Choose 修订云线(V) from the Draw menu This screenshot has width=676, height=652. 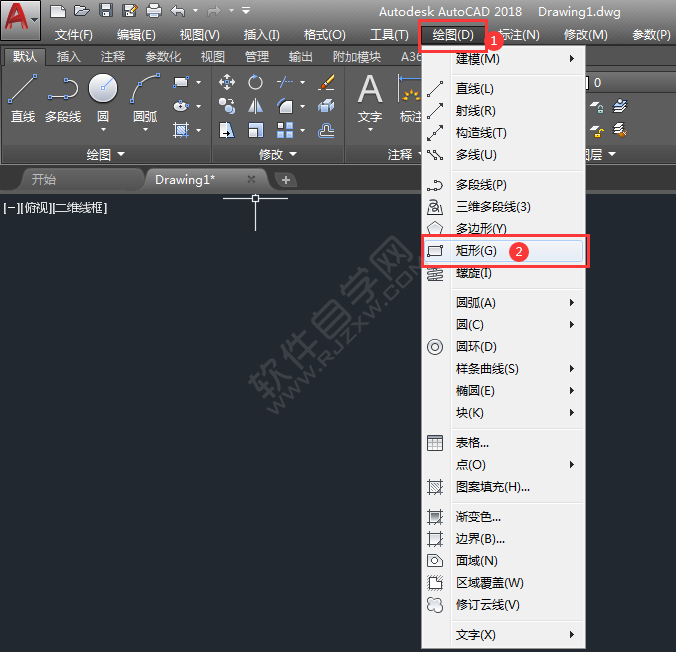coord(503,605)
